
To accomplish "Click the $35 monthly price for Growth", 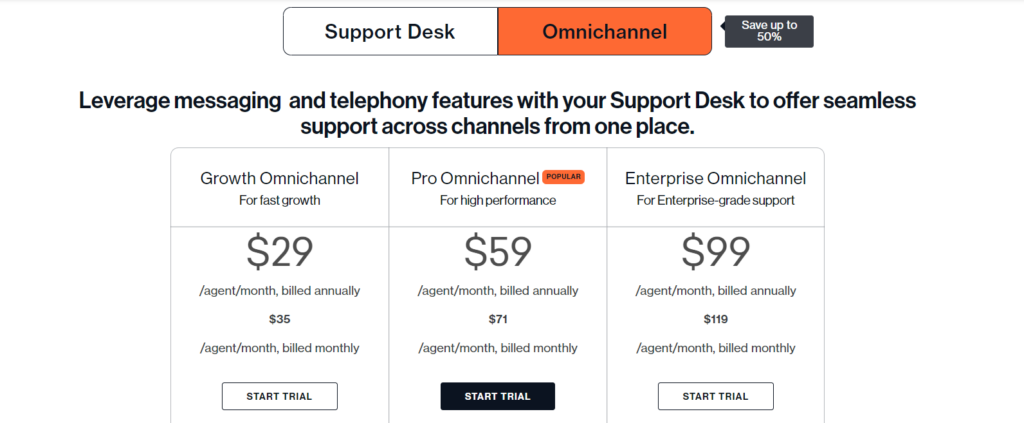I will point(279,320).
